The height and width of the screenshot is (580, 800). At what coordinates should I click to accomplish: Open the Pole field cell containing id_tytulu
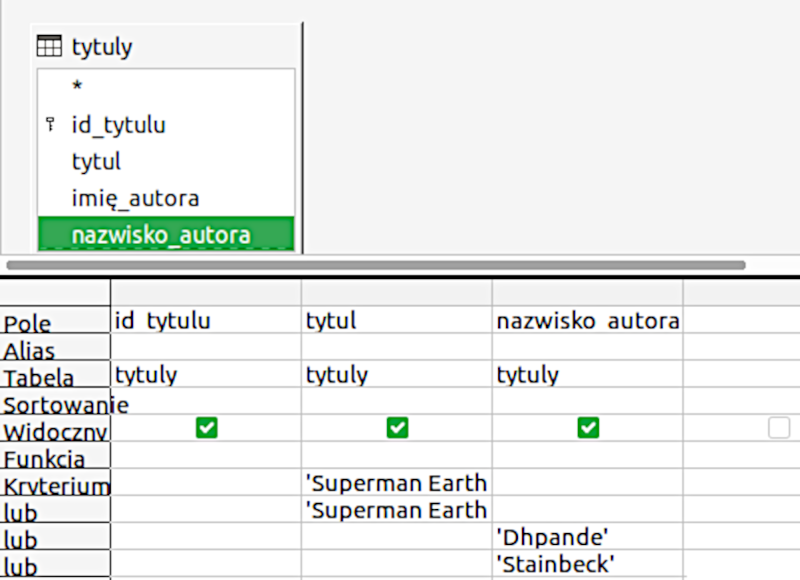click(x=205, y=320)
